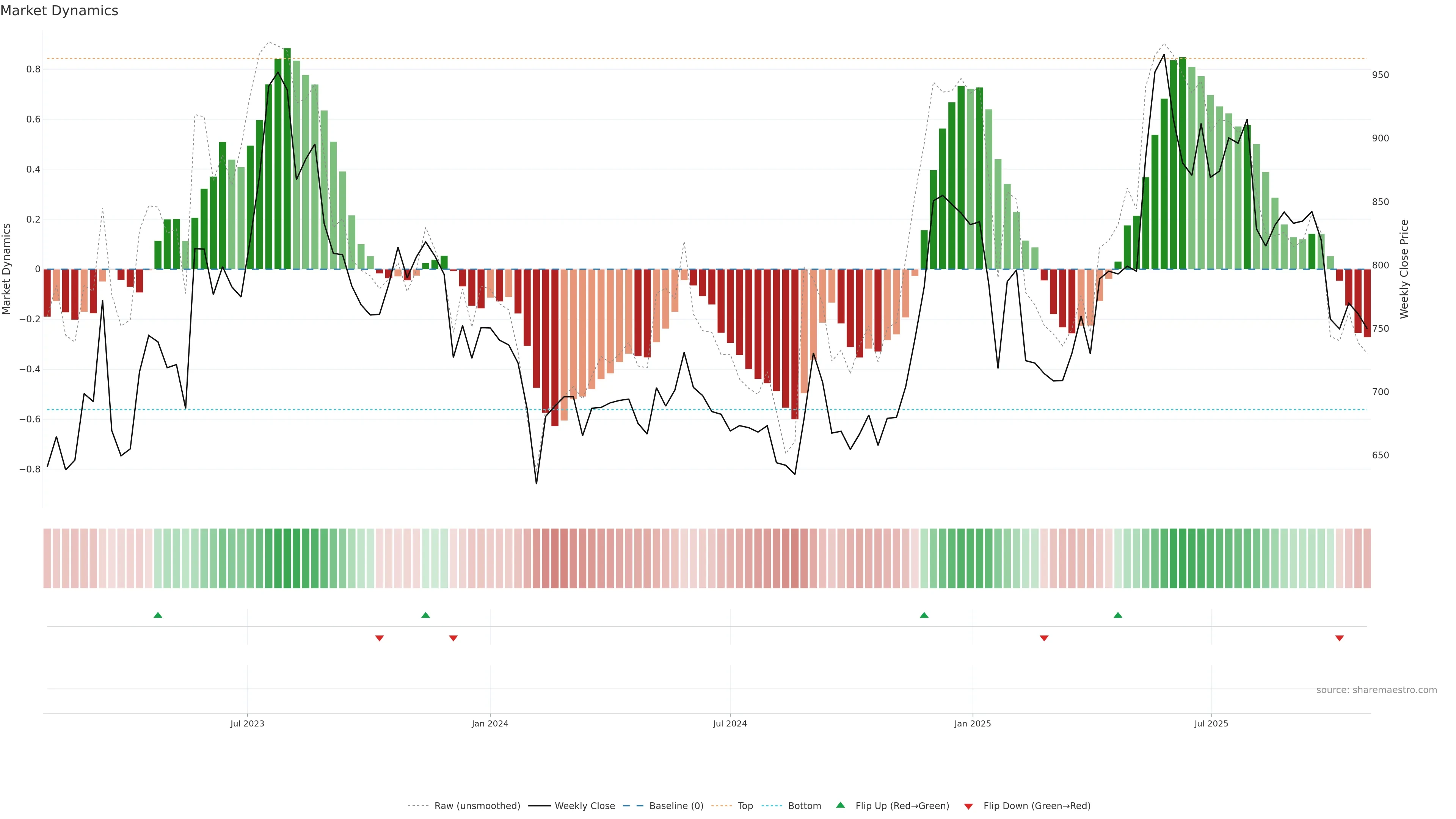Click the Weekly Close Price axis title
This screenshot has height=819, width=1456.
[1404, 269]
